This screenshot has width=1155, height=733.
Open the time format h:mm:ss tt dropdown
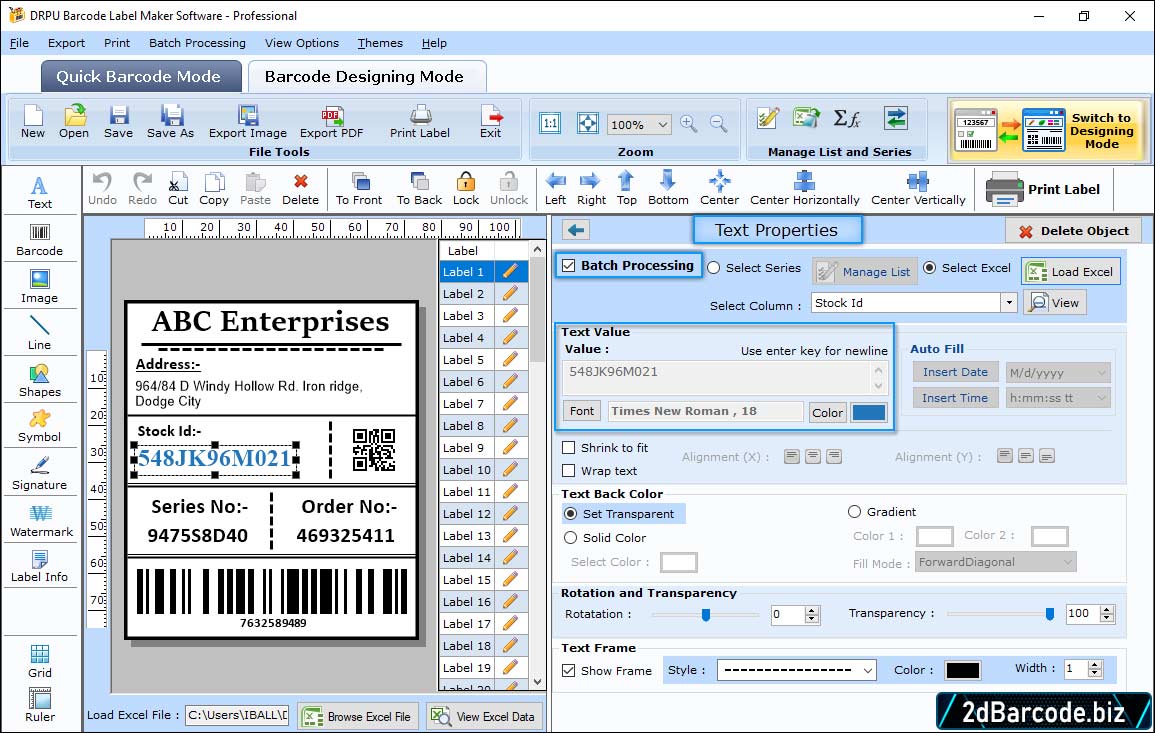[x=1101, y=398]
